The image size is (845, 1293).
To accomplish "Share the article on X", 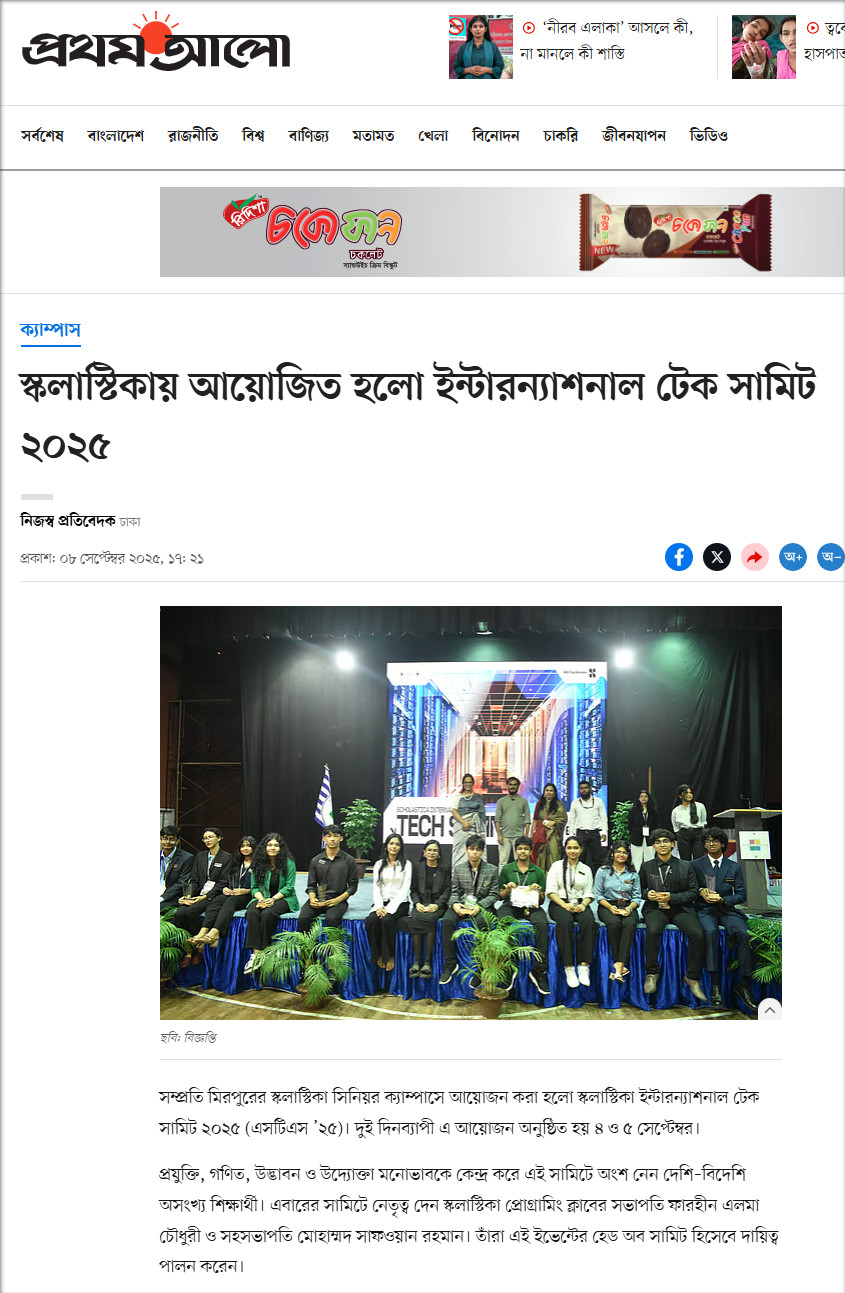I will point(717,557).
